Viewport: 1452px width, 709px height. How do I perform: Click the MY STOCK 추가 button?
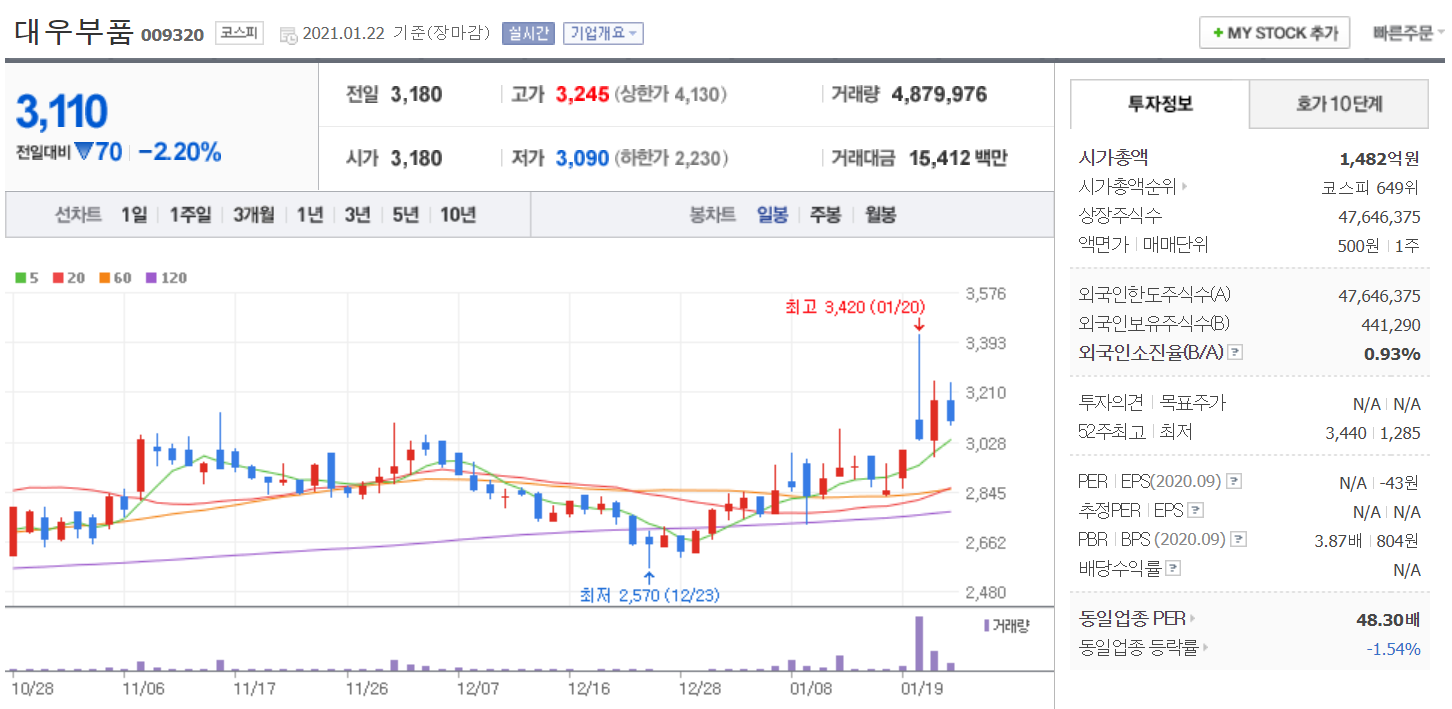point(1274,33)
